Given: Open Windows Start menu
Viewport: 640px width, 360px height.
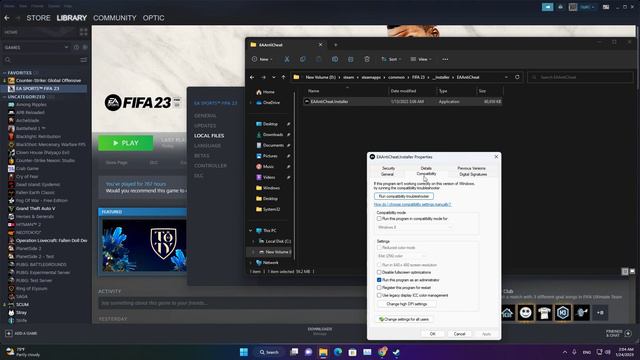Looking at the screenshot, I should click(x=244, y=352).
